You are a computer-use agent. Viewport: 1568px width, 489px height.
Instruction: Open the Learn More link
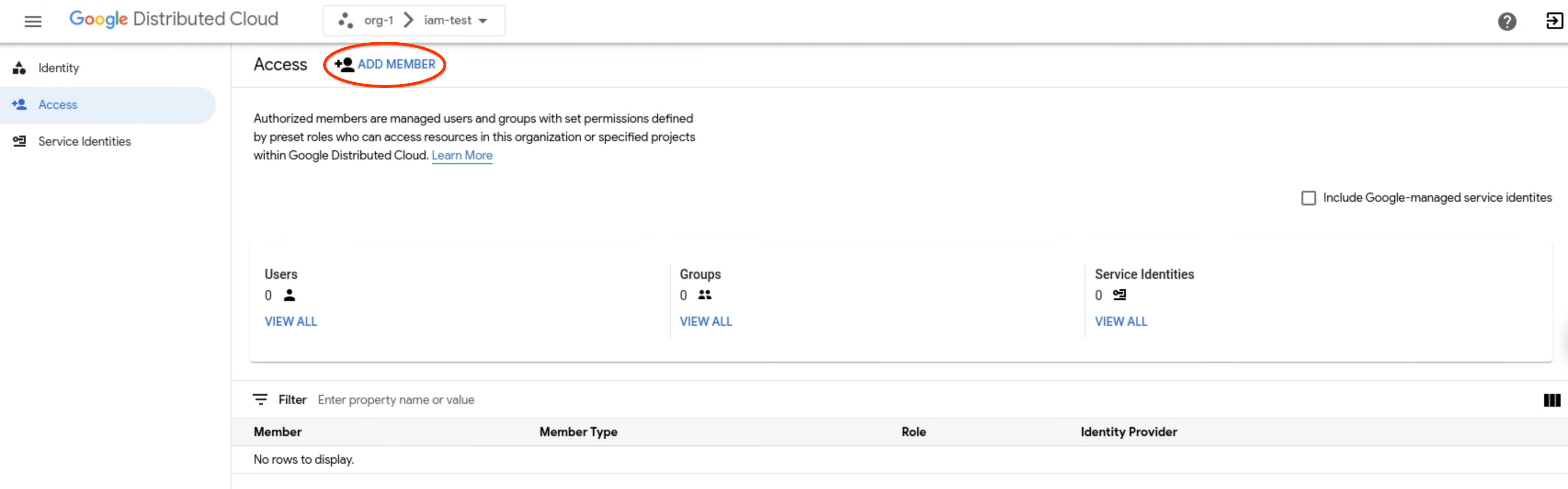coord(461,155)
